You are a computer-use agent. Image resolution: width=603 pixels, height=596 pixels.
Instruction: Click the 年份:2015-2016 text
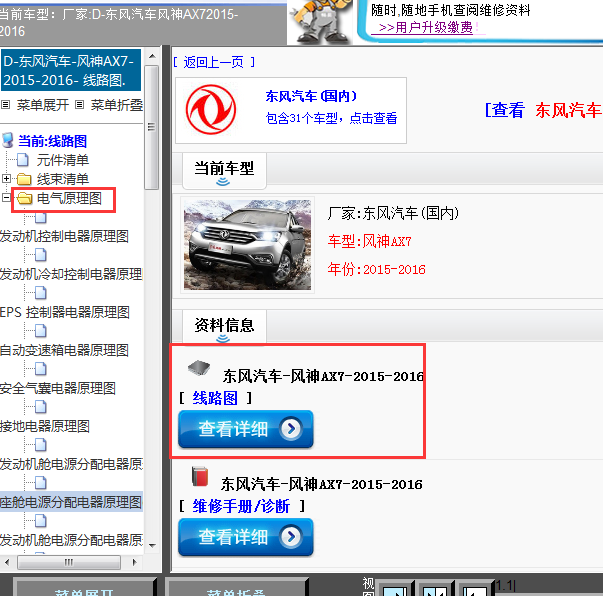(x=376, y=269)
